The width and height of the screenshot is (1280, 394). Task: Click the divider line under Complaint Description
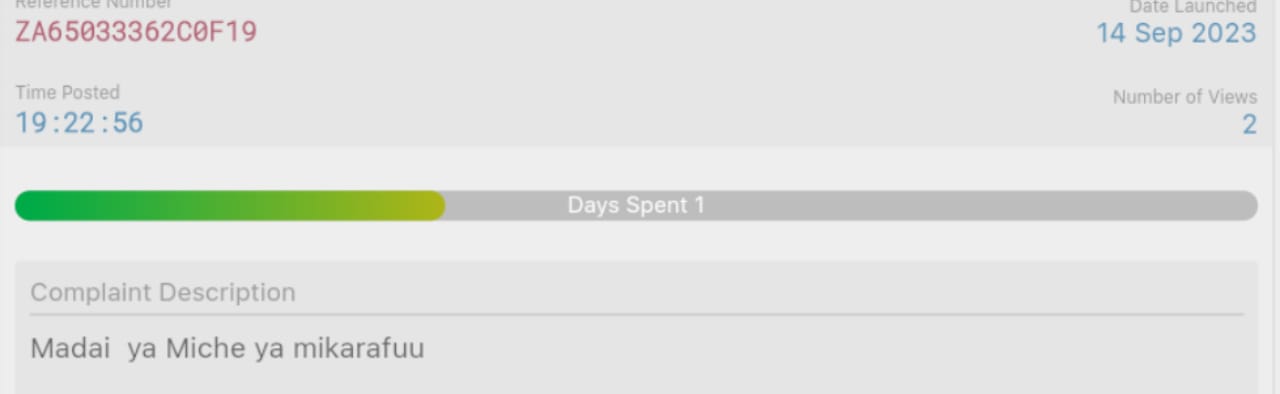pyautogui.click(x=636, y=314)
